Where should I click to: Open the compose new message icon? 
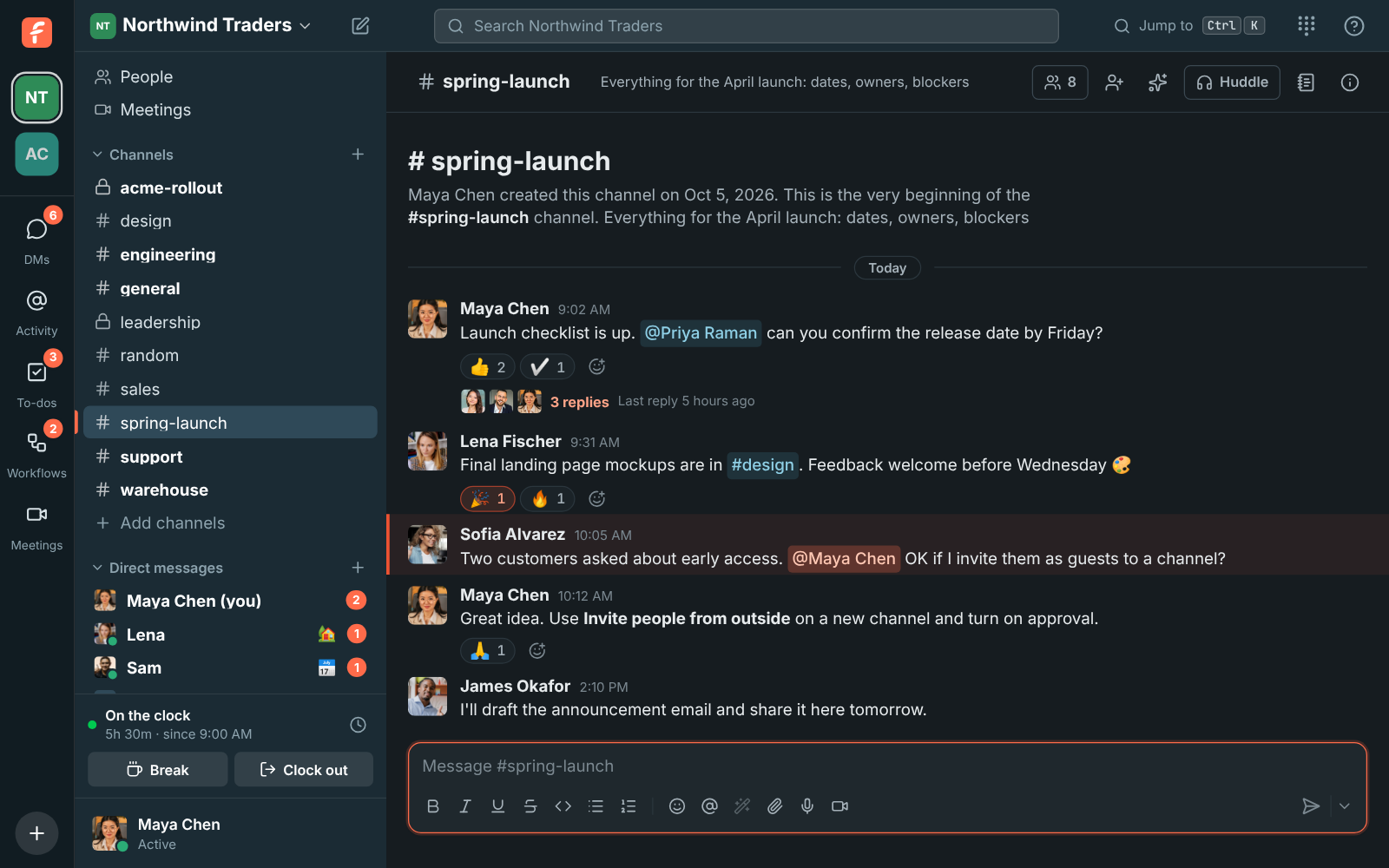[x=360, y=26]
